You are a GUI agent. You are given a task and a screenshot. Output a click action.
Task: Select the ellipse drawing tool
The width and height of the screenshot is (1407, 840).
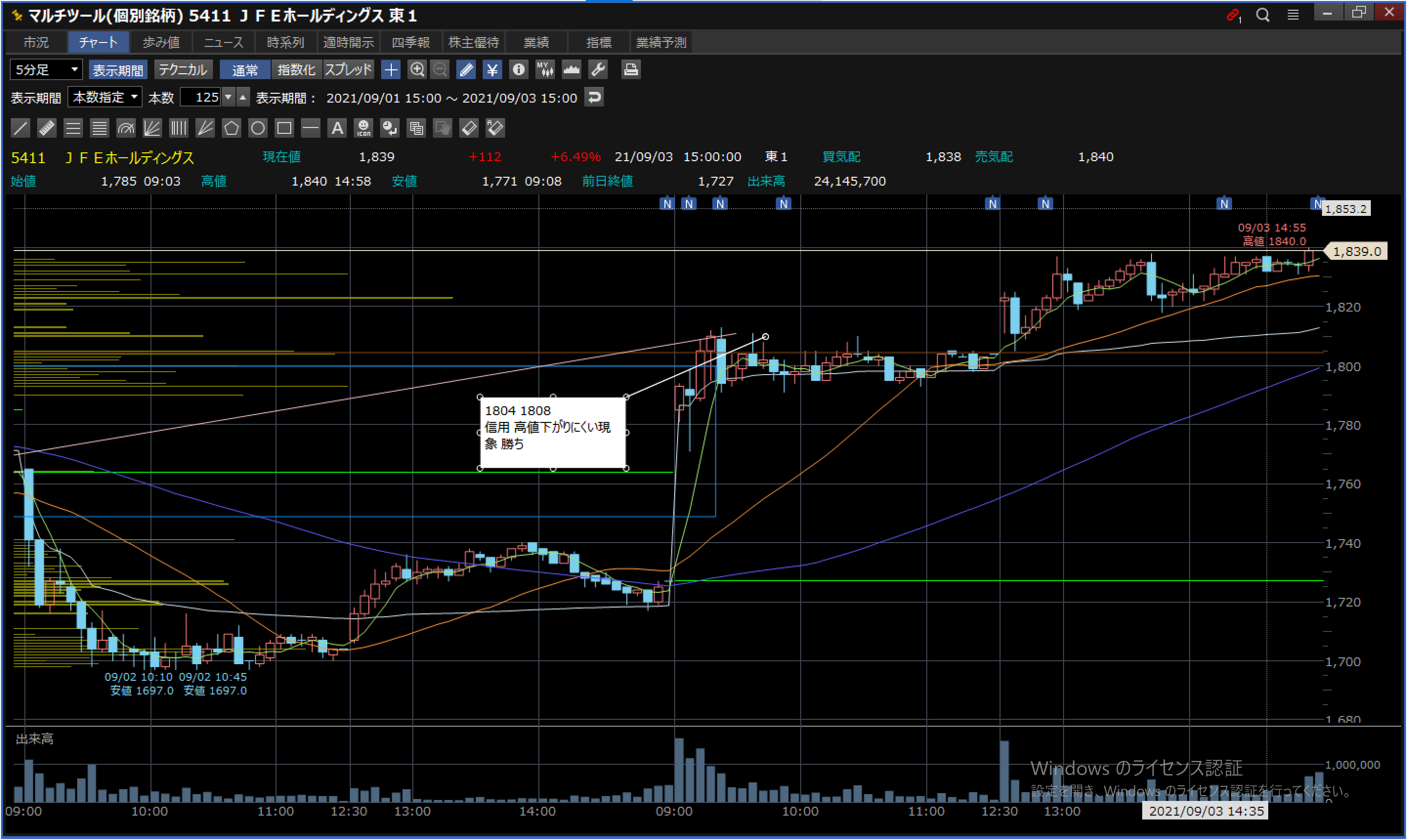tap(257, 128)
